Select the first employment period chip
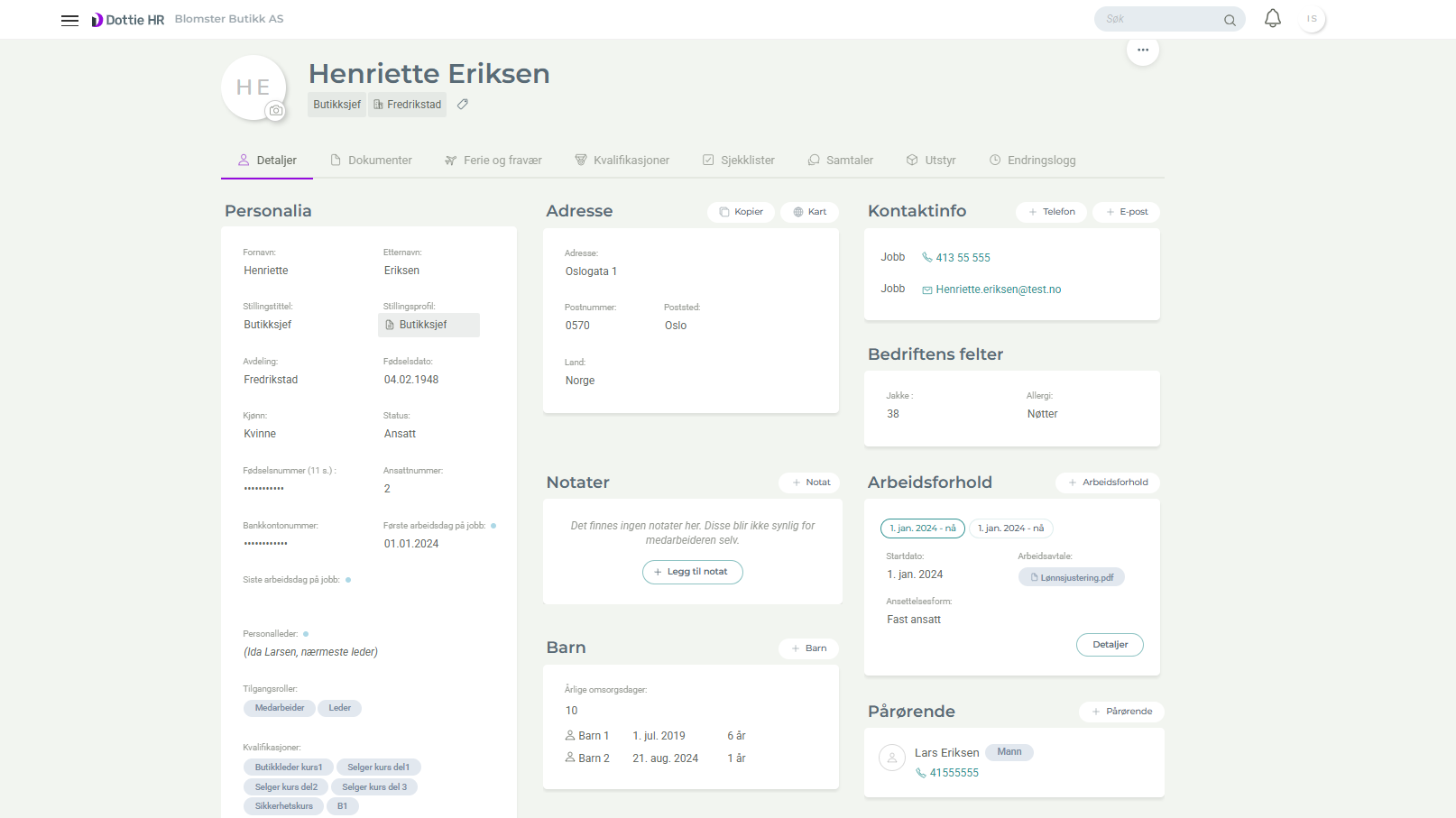 coord(922,528)
